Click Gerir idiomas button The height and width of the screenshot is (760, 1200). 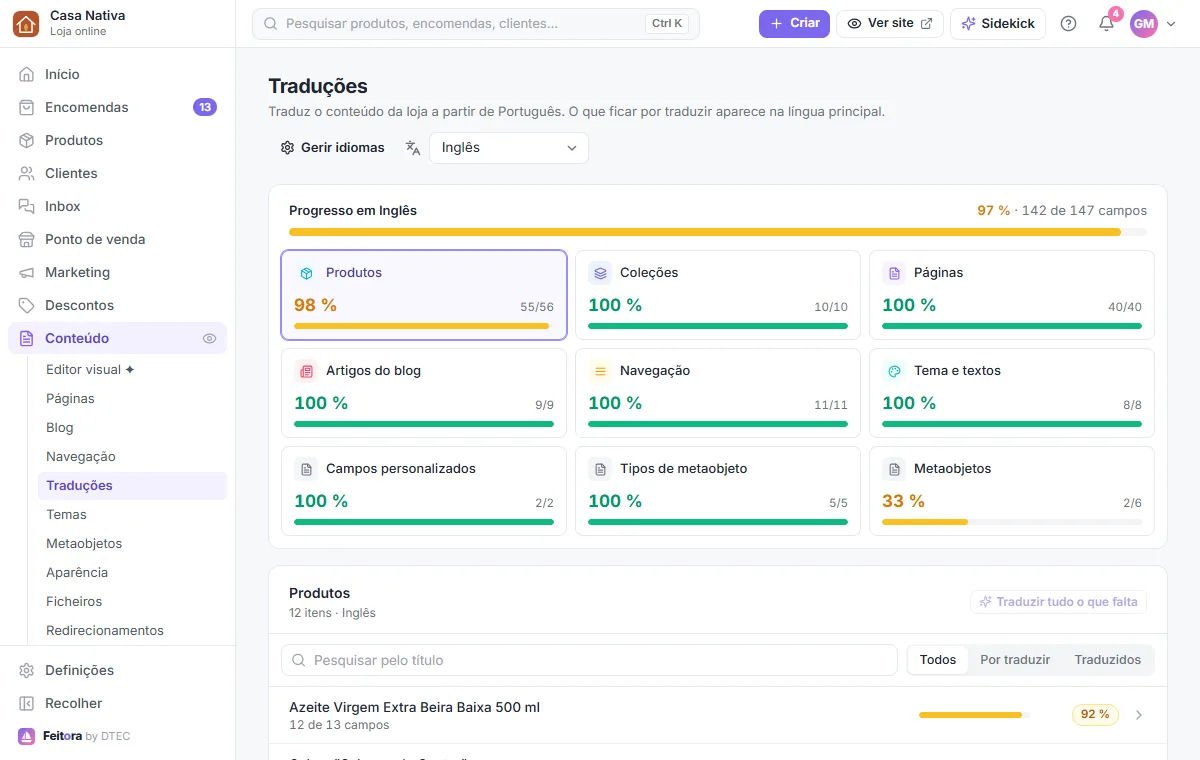332,148
